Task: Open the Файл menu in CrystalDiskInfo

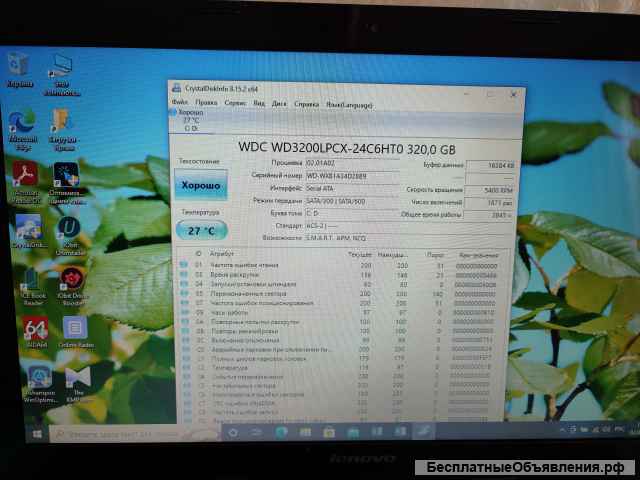Action: coord(181,102)
